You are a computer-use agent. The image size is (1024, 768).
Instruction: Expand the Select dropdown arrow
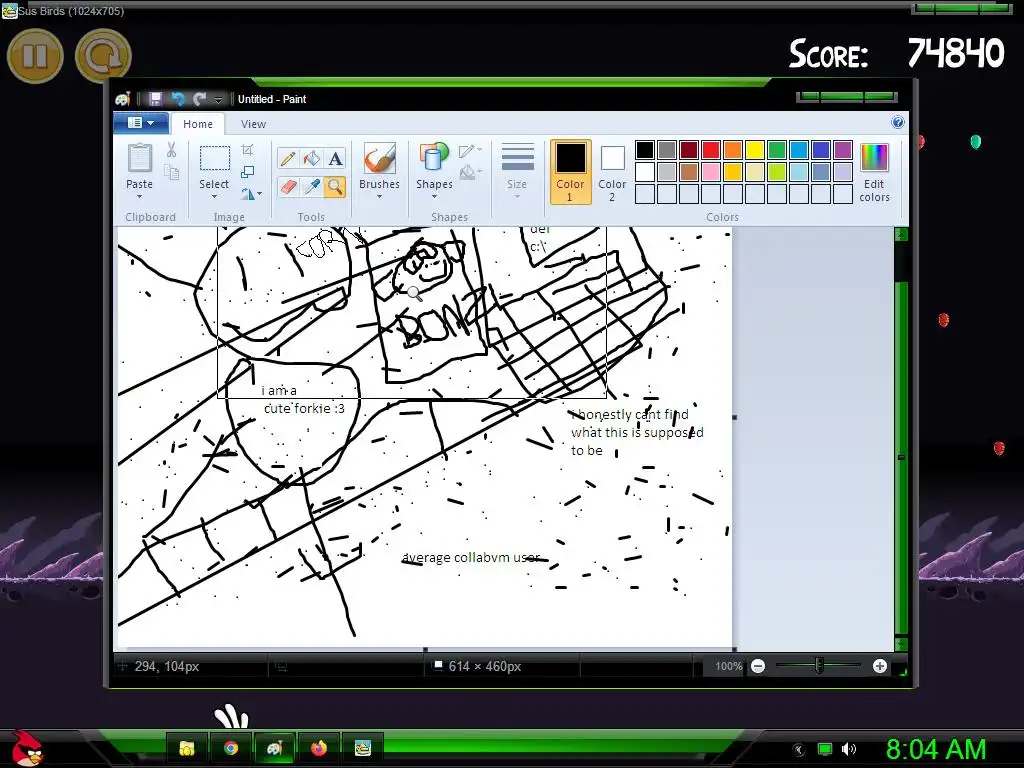(214, 197)
